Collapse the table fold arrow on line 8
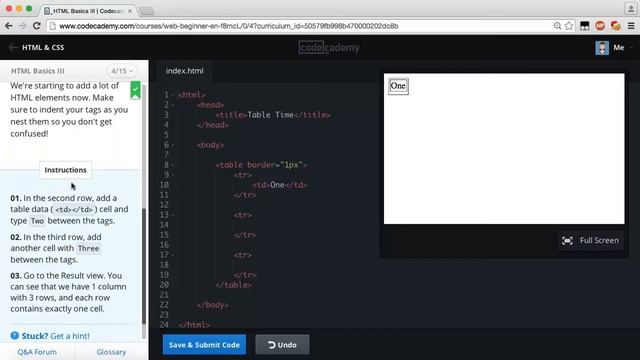The width and height of the screenshot is (640, 360). 173,165
